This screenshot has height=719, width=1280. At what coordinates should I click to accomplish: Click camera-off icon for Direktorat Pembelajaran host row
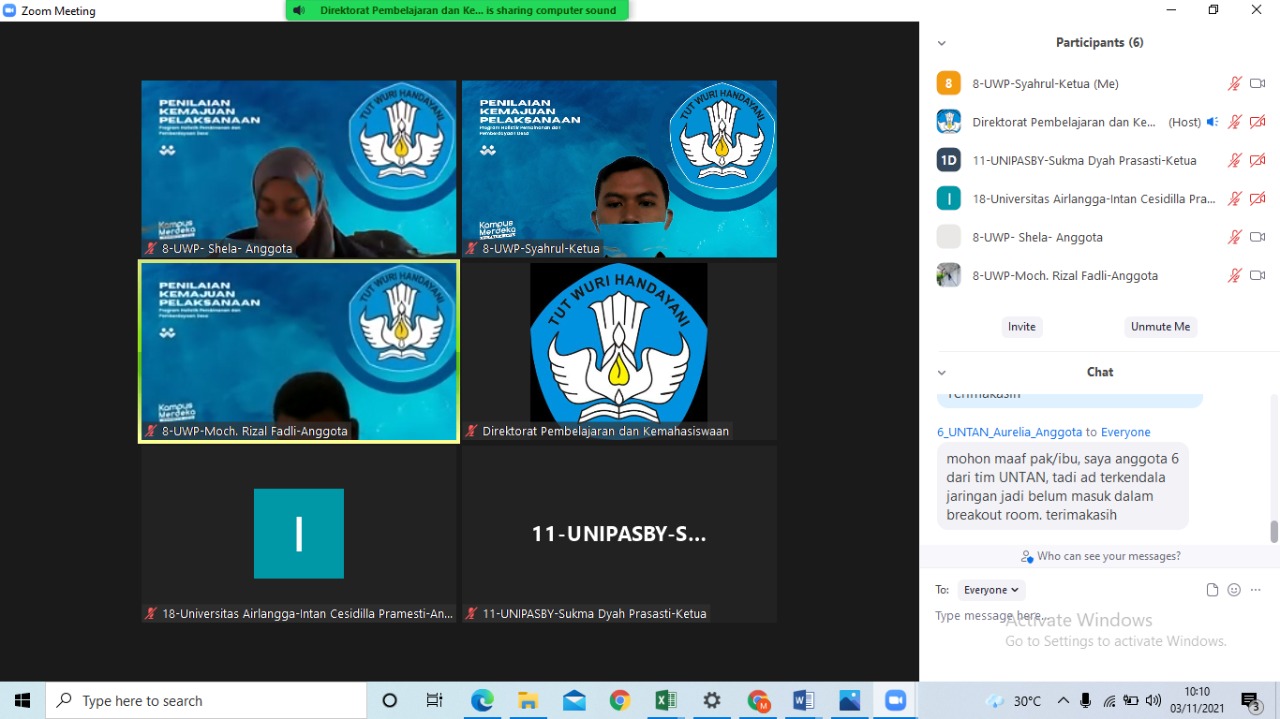(1258, 122)
